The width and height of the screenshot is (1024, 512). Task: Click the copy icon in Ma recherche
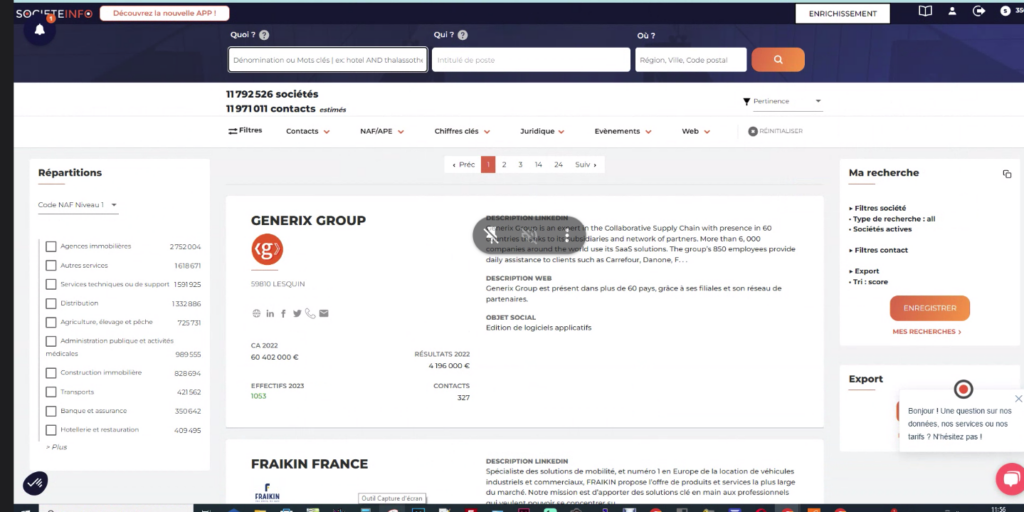(x=1007, y=174)
